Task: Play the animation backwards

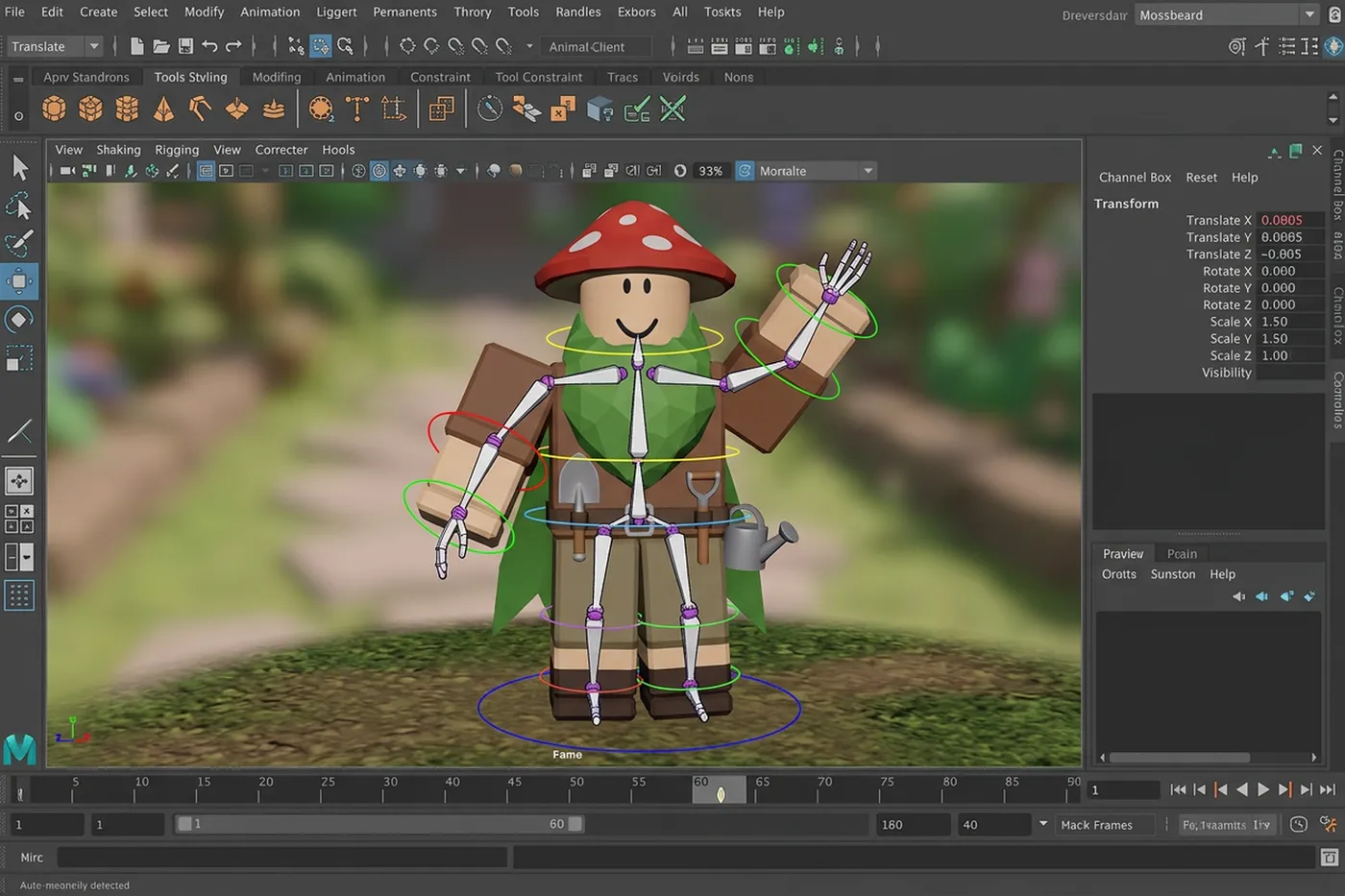Action: tap(1241, 789)
